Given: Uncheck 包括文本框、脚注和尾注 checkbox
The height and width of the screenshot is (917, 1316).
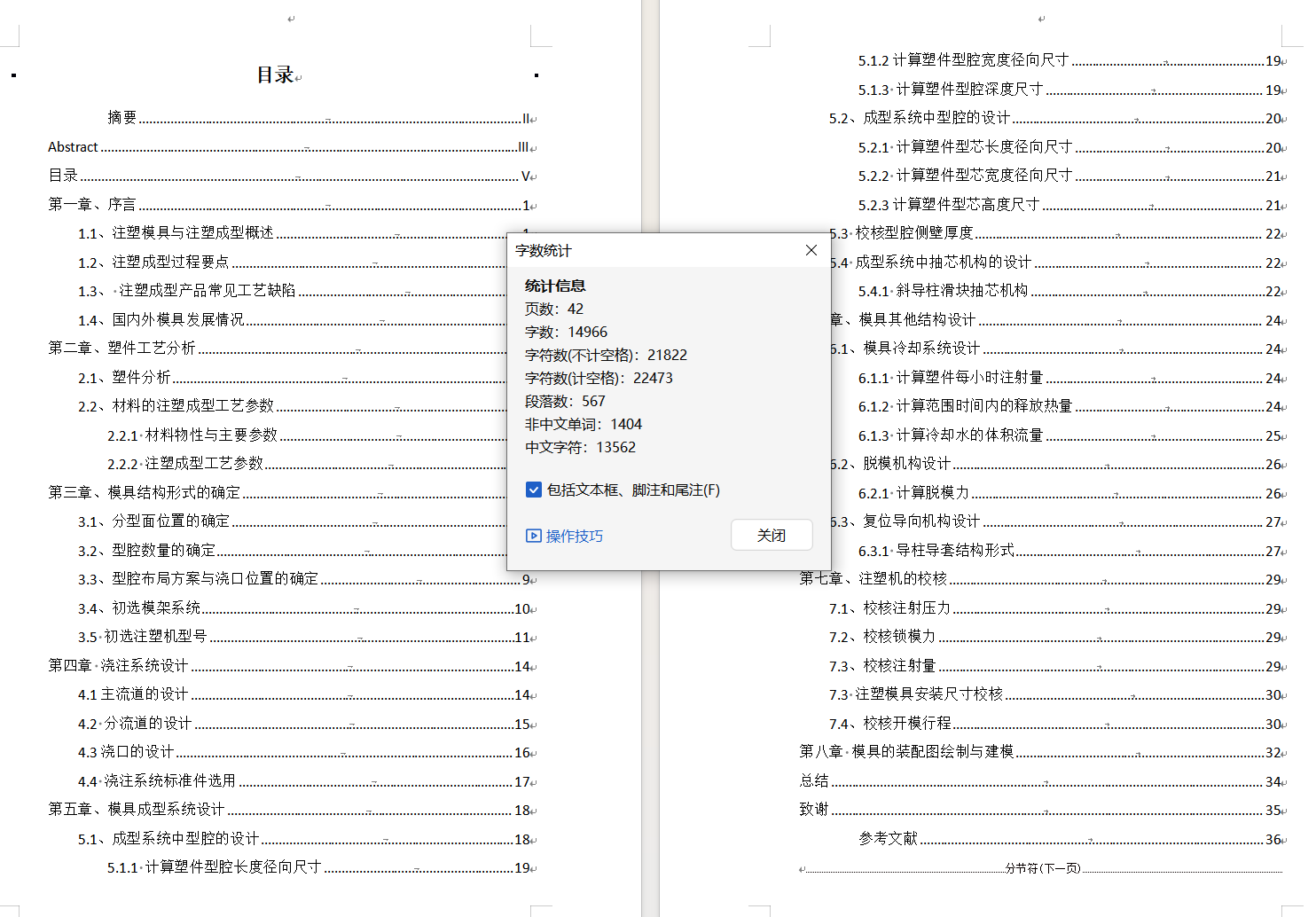Looking at the screenshot, I should [534, 490].
